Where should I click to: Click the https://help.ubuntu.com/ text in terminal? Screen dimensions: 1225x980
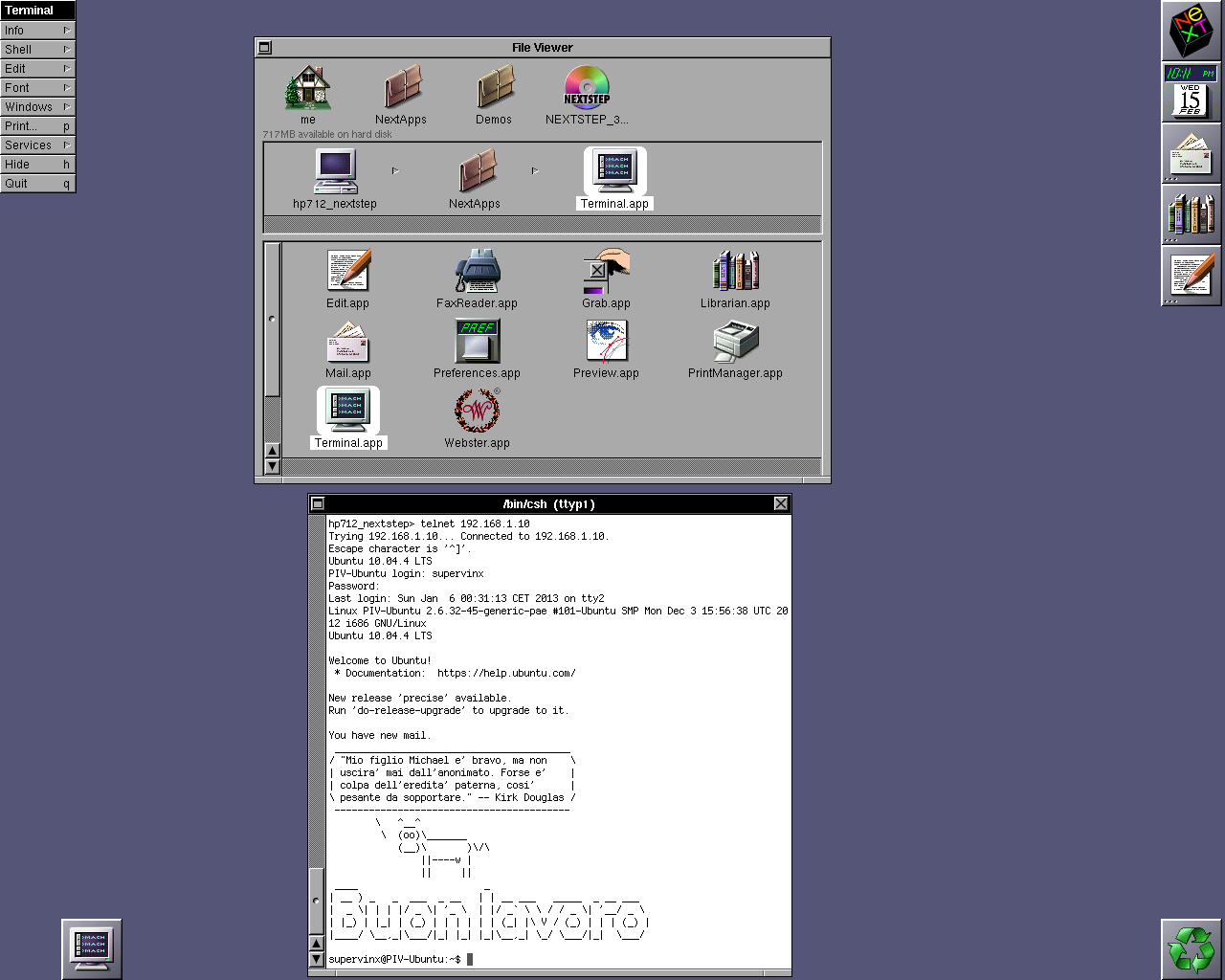click(x=506, y=673)
